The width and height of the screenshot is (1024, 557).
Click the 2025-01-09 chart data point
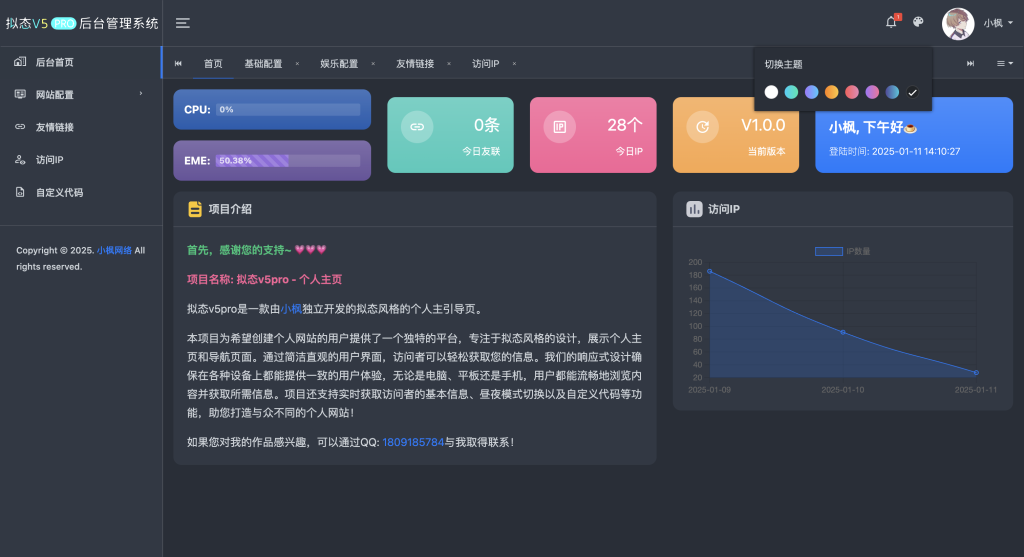(710, 272)
